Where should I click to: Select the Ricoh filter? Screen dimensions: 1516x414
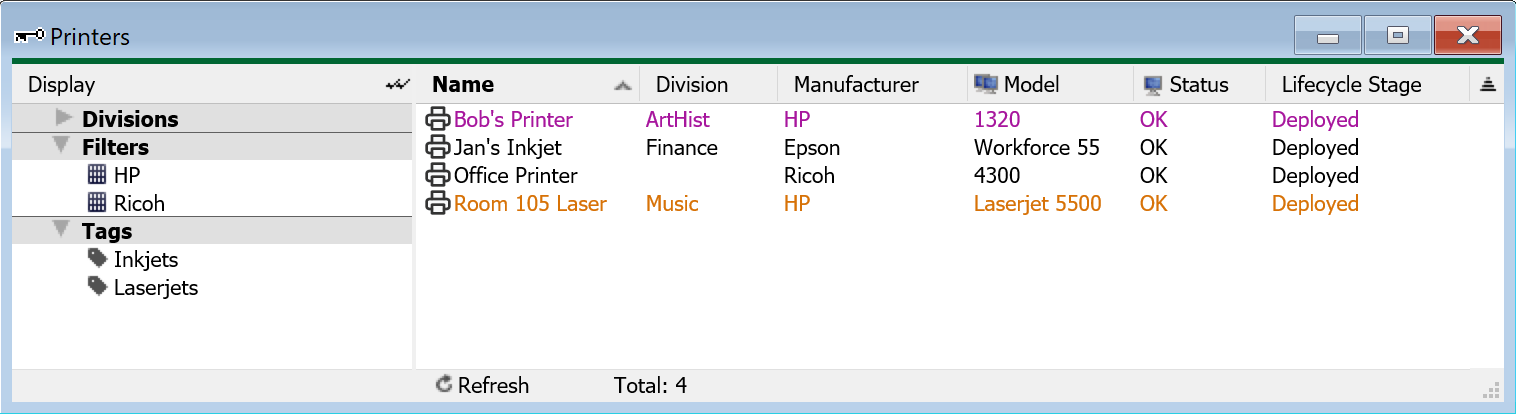139,203
